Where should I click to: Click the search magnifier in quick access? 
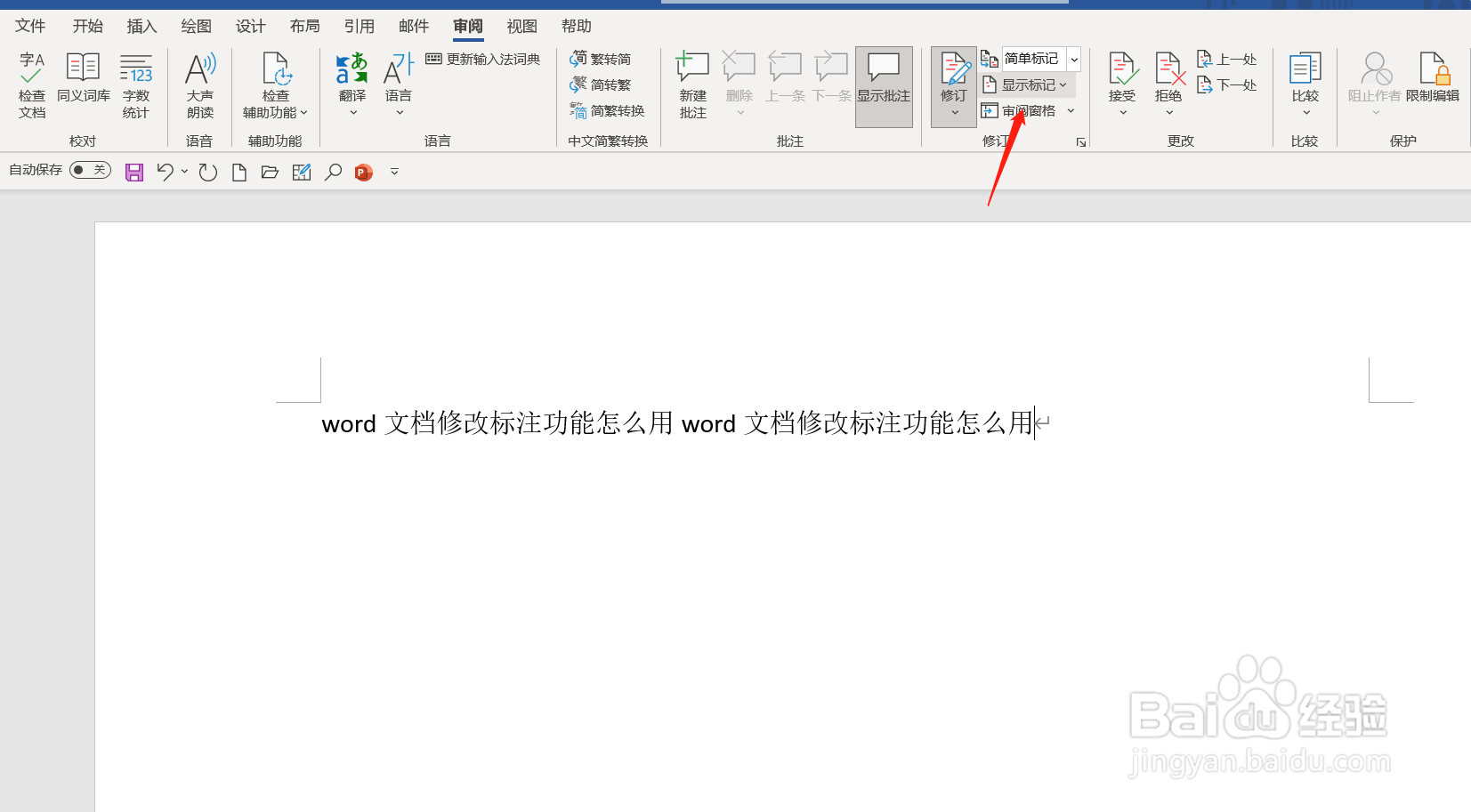[333, 172]
